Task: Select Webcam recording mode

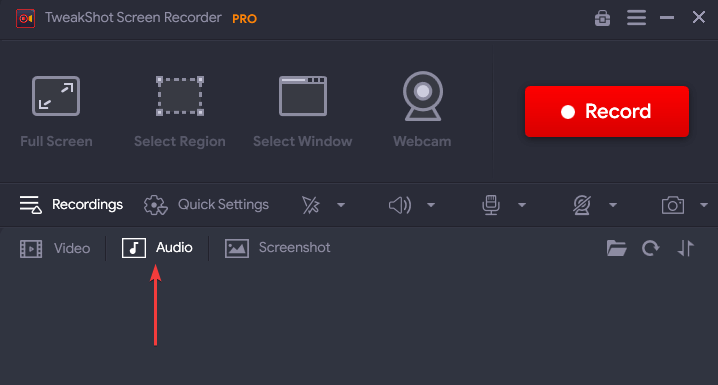Action: point(422,110)
